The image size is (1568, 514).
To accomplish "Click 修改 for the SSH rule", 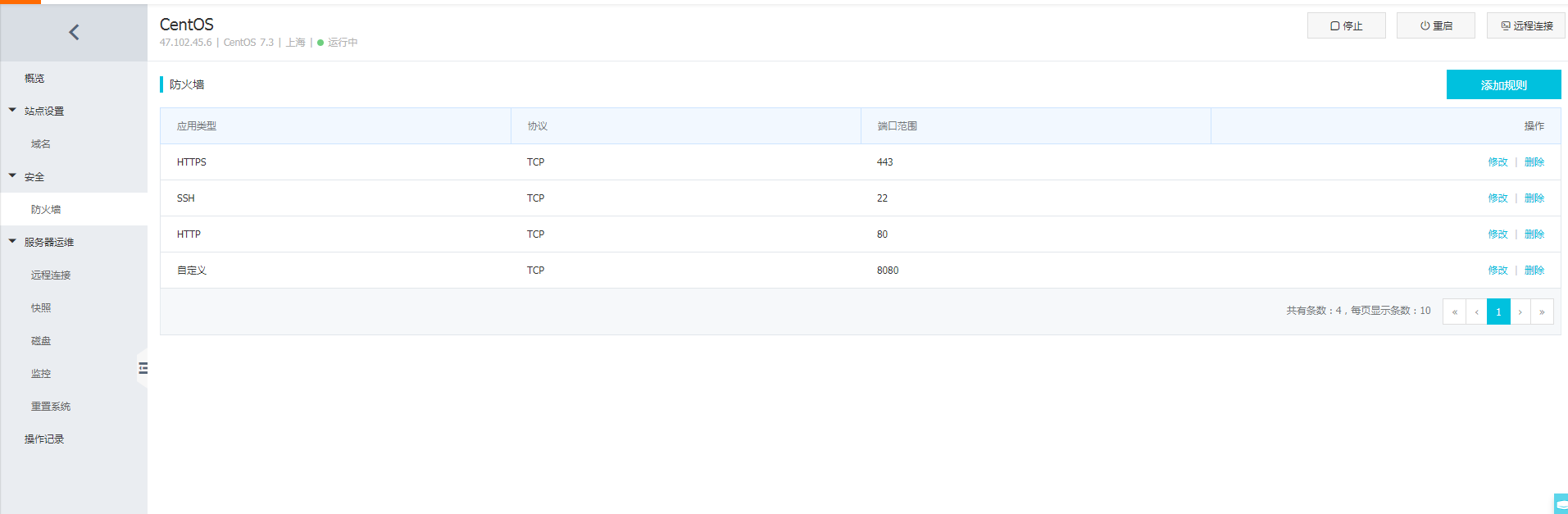I will (1498, 198).
